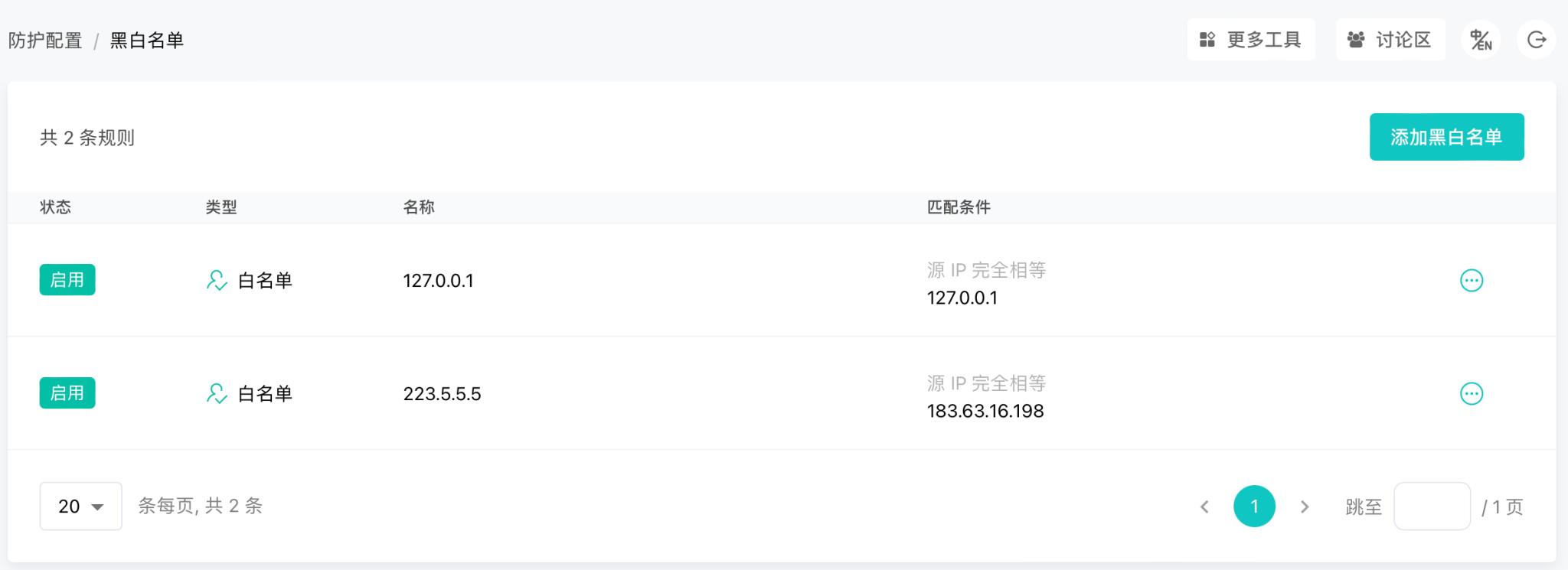The width and height of the screenshot is (1568, 570).
Task: Open 更多工具 menu button
Action: pyautogui.click(x=1251, y=40)
